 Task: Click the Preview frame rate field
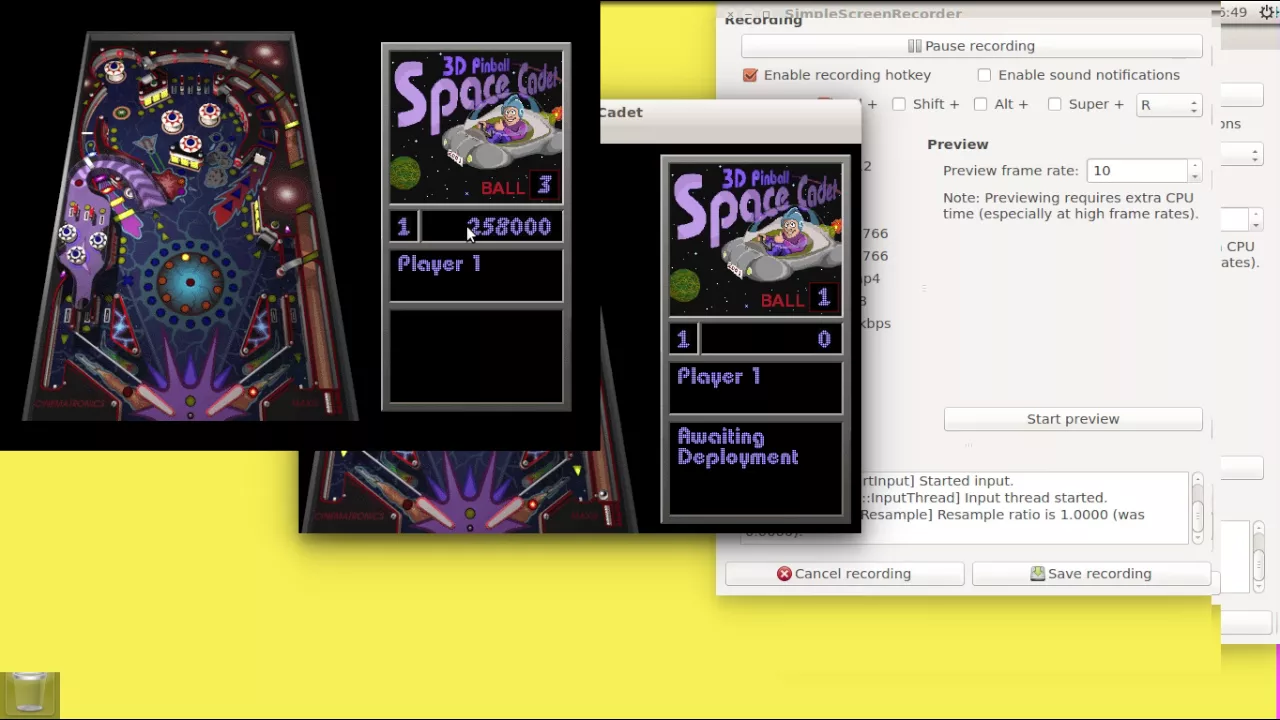pyautogui.click(x=1138, y=171)
